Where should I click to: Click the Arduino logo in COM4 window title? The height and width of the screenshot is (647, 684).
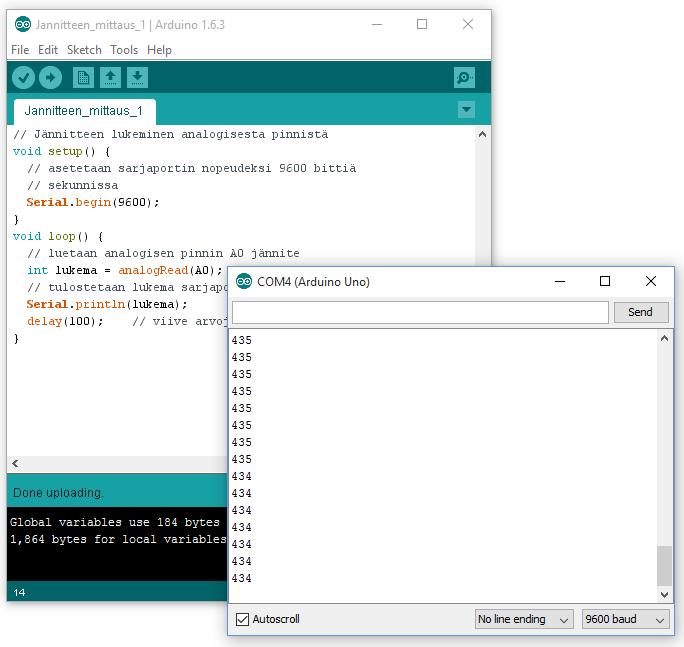point(244,281)
